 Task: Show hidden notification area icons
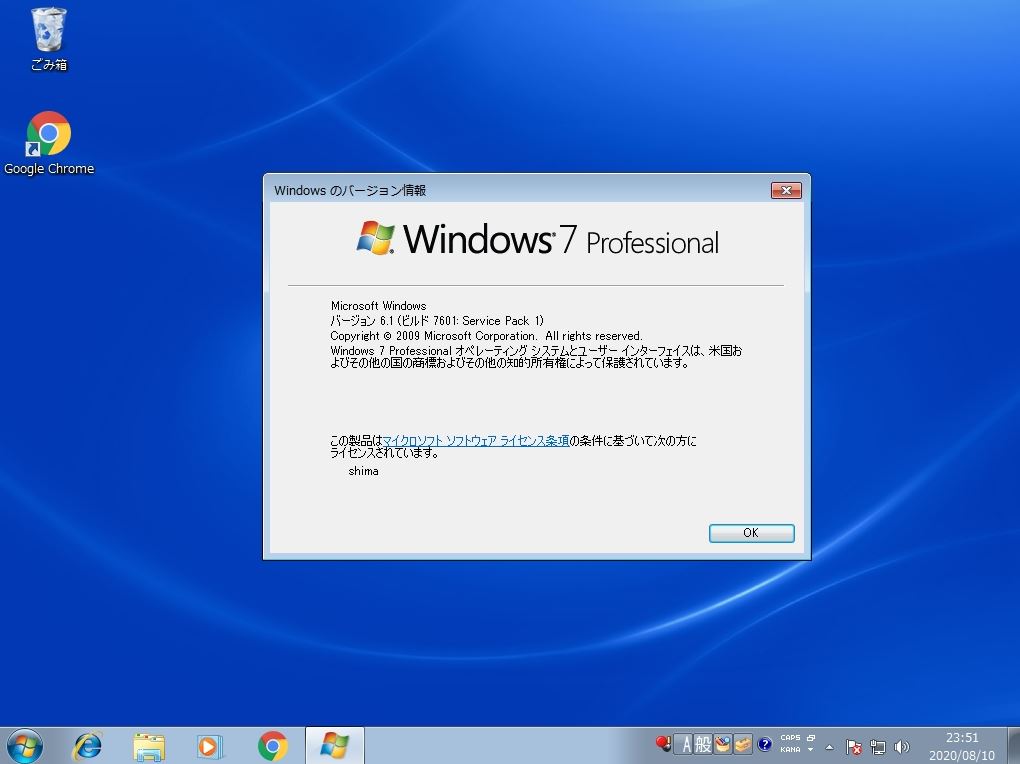coord(829,746)
